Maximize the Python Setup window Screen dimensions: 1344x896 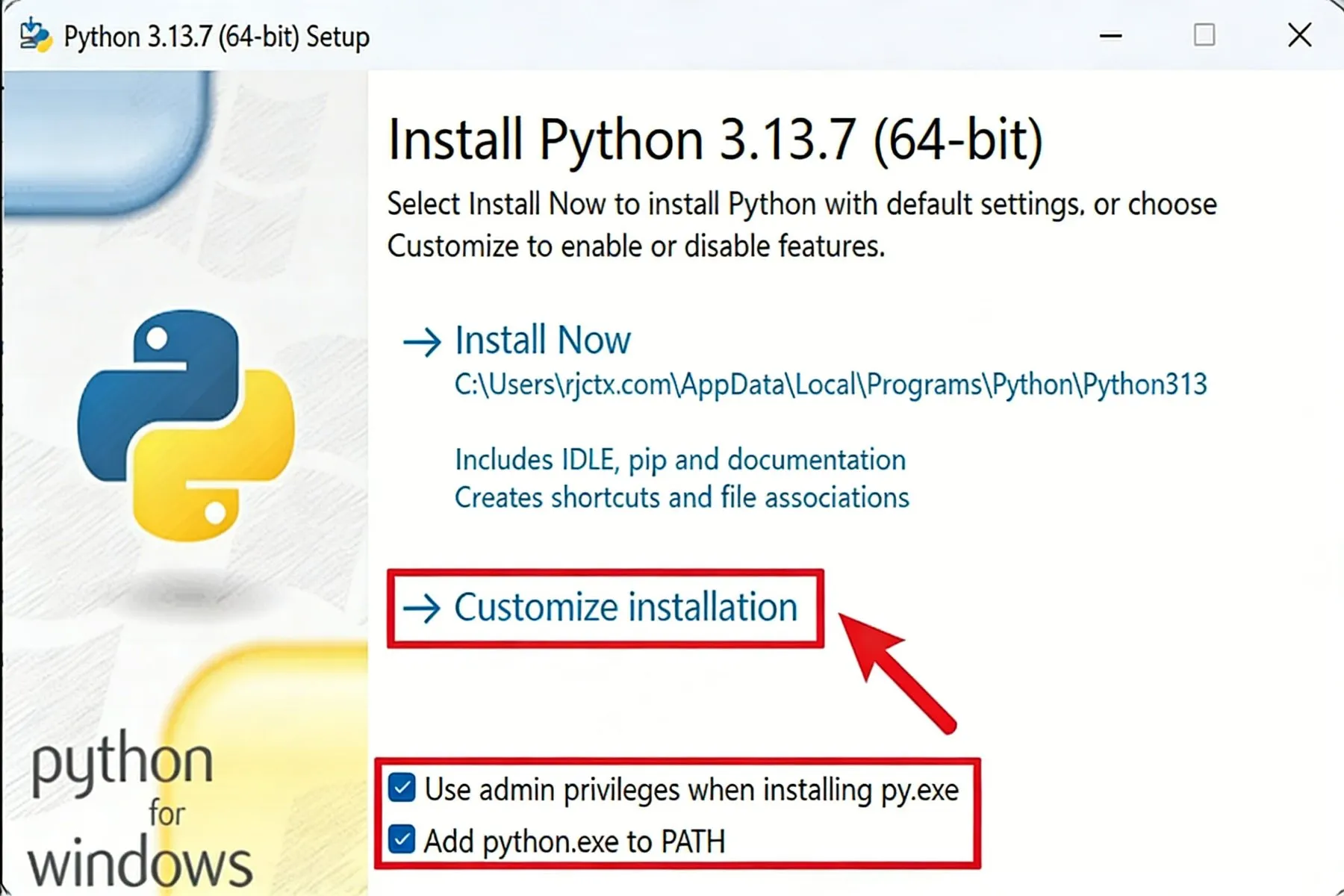[1204, 35]
